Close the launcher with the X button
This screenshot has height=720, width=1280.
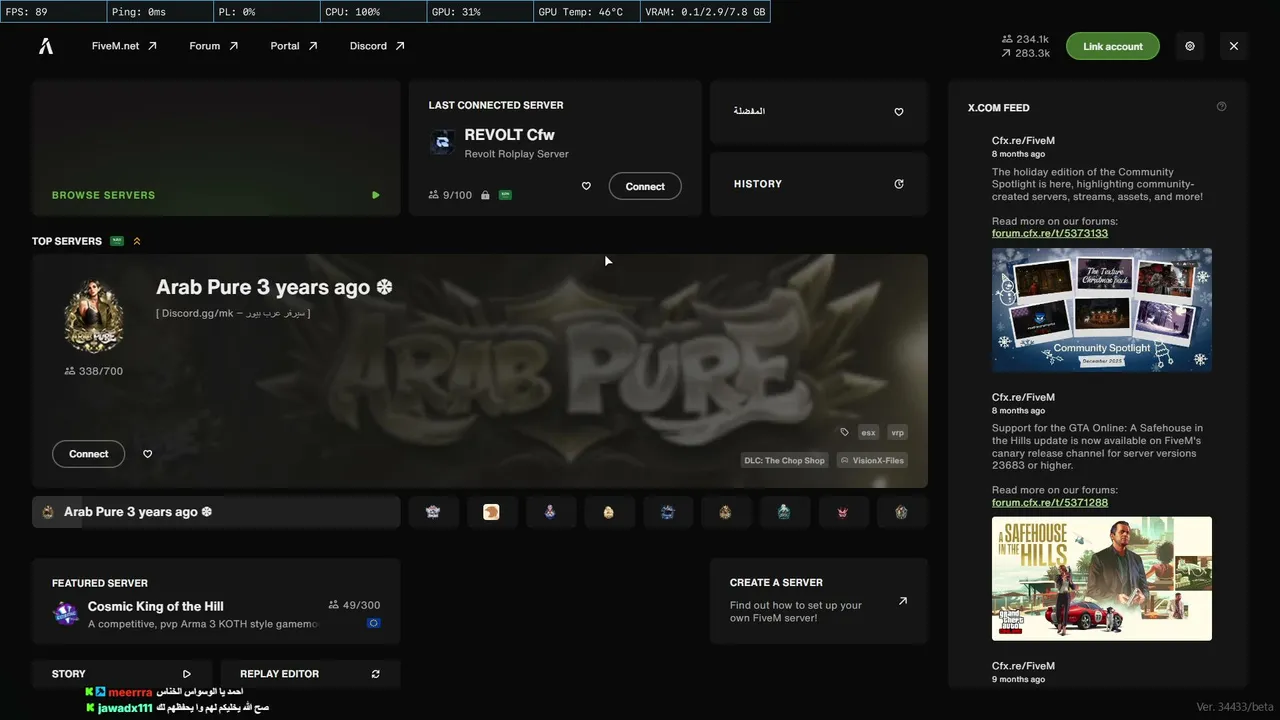[1234, 46]
